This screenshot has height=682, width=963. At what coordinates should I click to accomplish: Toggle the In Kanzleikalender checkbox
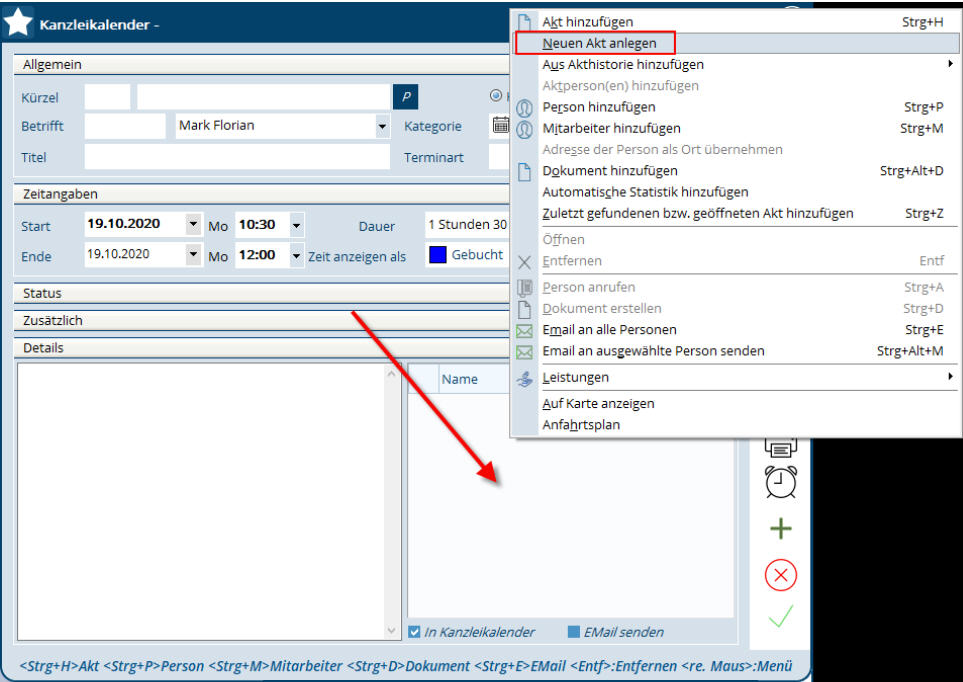pos(415,632)
